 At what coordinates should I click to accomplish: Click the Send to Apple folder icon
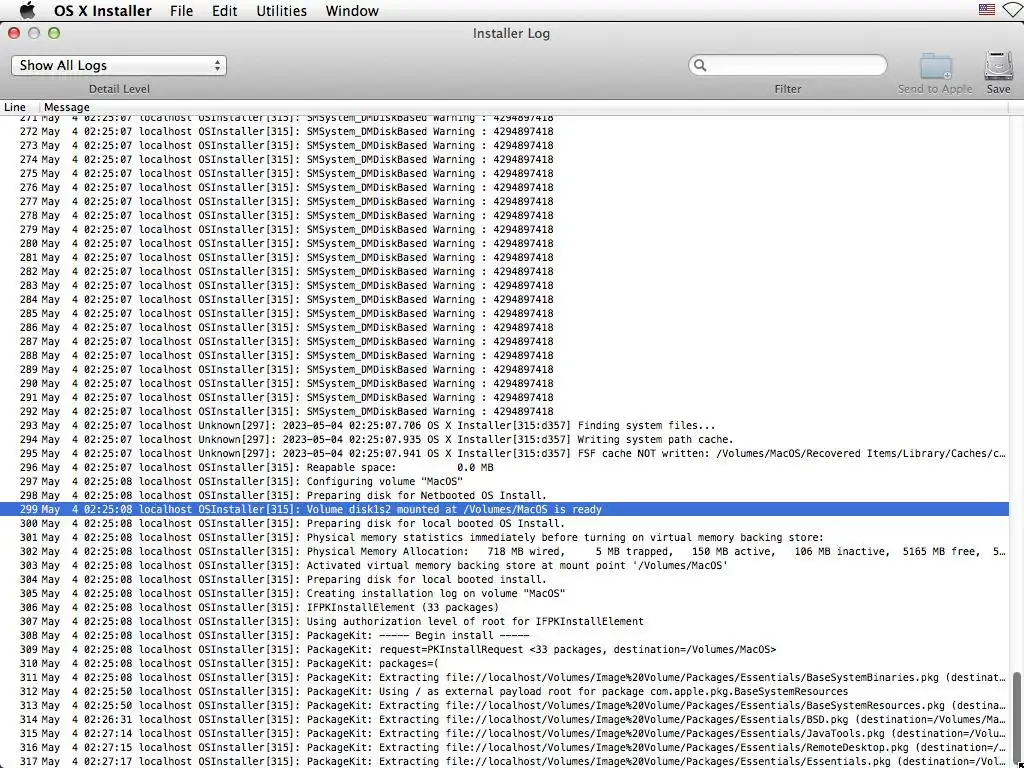click(x=936, y=66)
